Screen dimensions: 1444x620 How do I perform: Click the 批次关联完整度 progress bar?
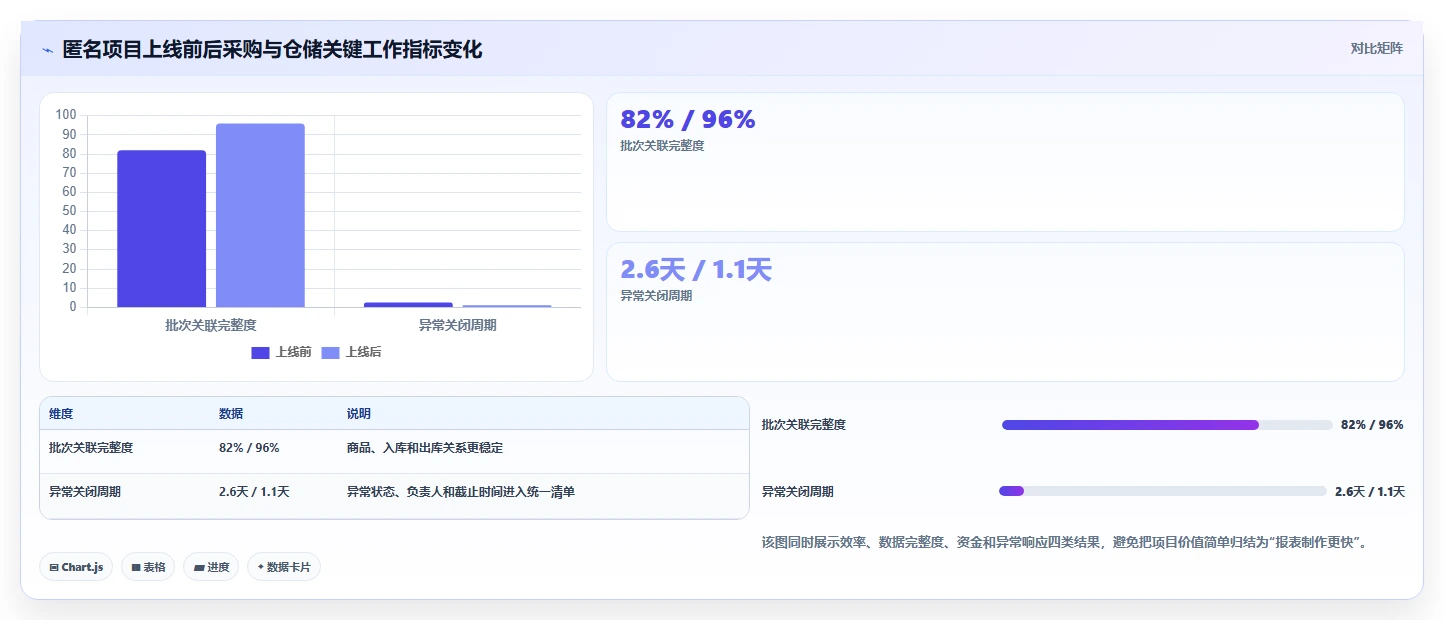(1167, 425)
